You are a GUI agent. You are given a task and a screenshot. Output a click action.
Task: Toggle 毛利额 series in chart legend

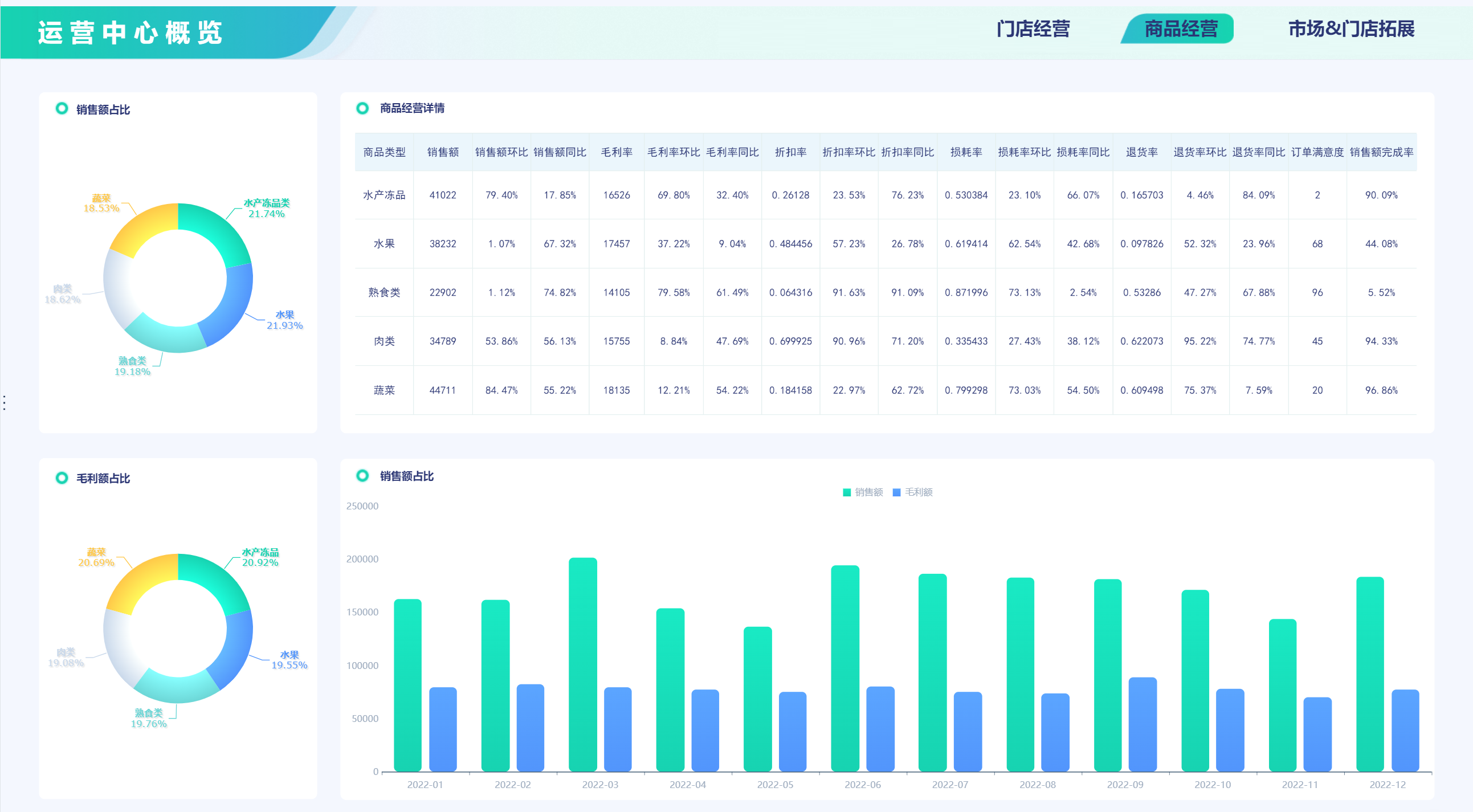point(913,492)
